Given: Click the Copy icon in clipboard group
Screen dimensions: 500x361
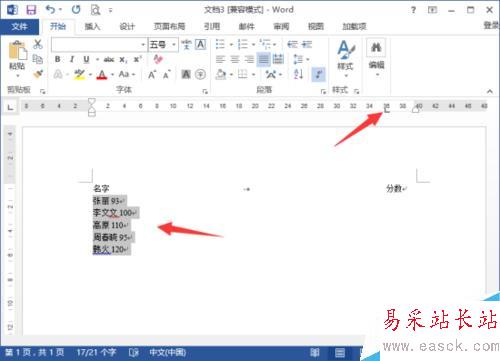Looking at the screenshot, I should point(38,59).
